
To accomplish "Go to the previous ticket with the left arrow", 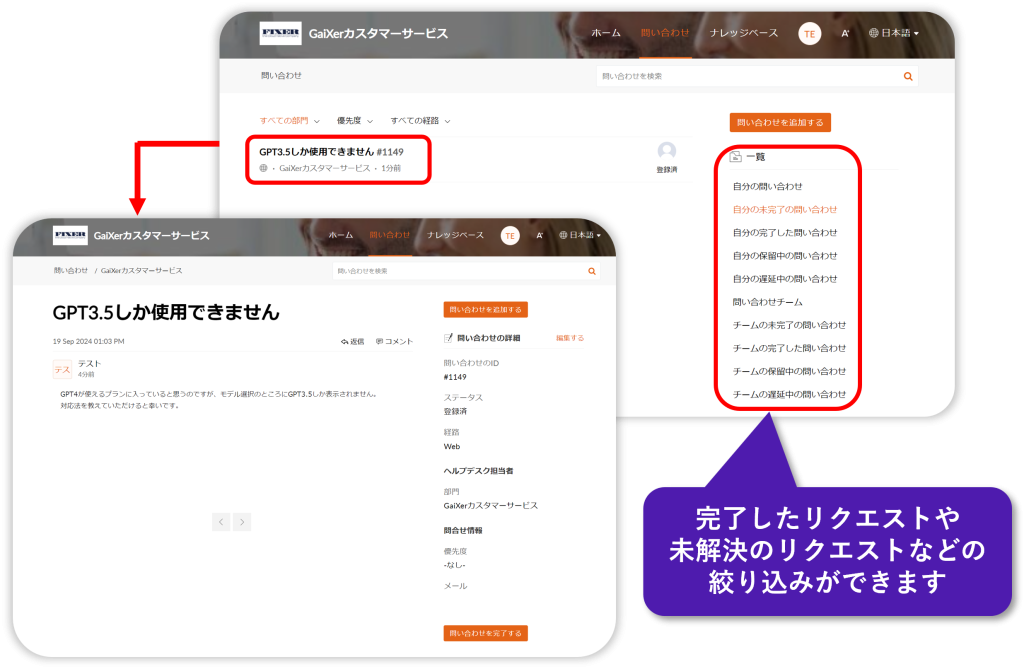I will click(x=221, y=521).
